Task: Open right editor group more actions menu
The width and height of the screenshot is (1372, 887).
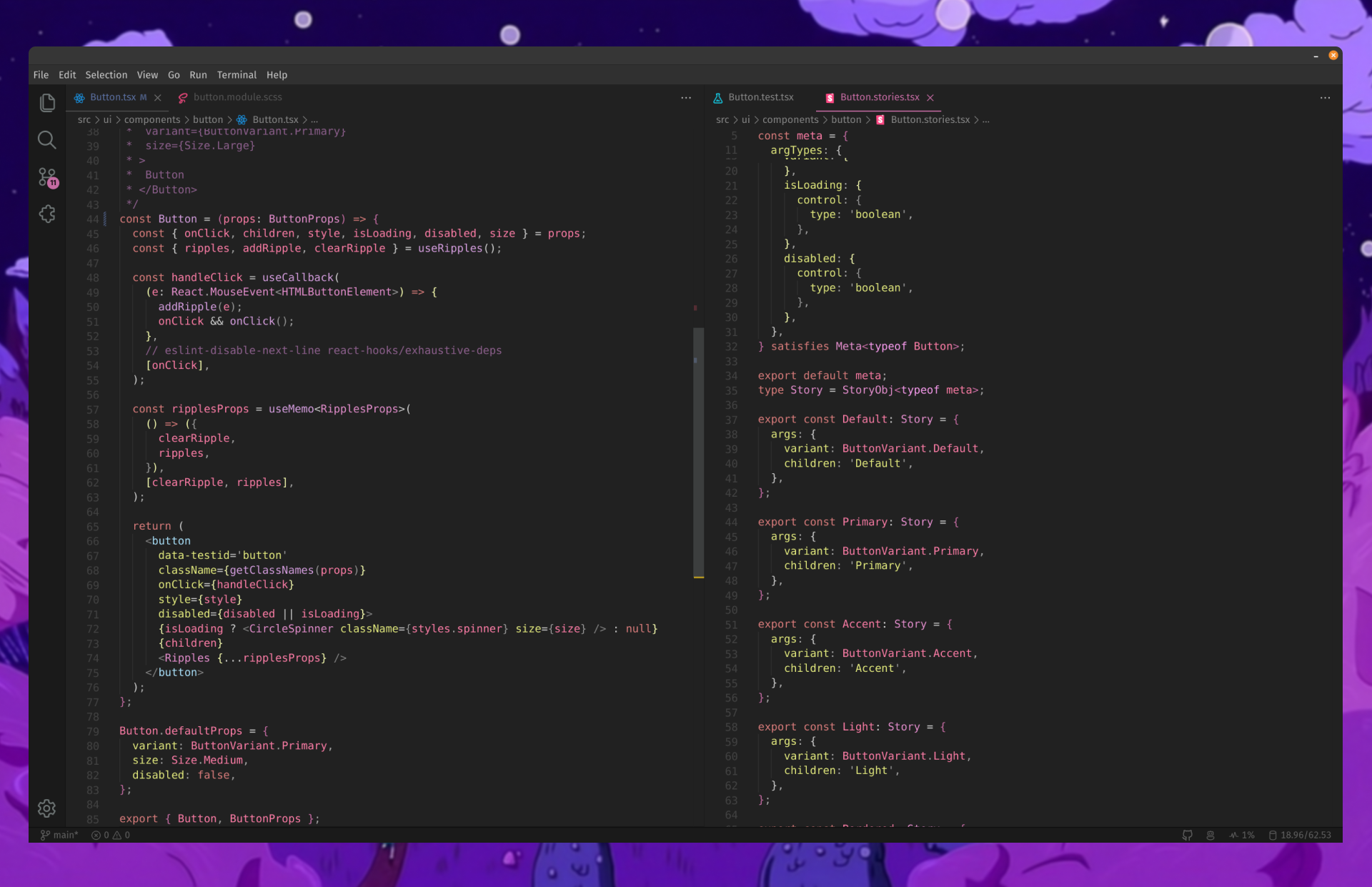Action: [x=1325, y=98]
